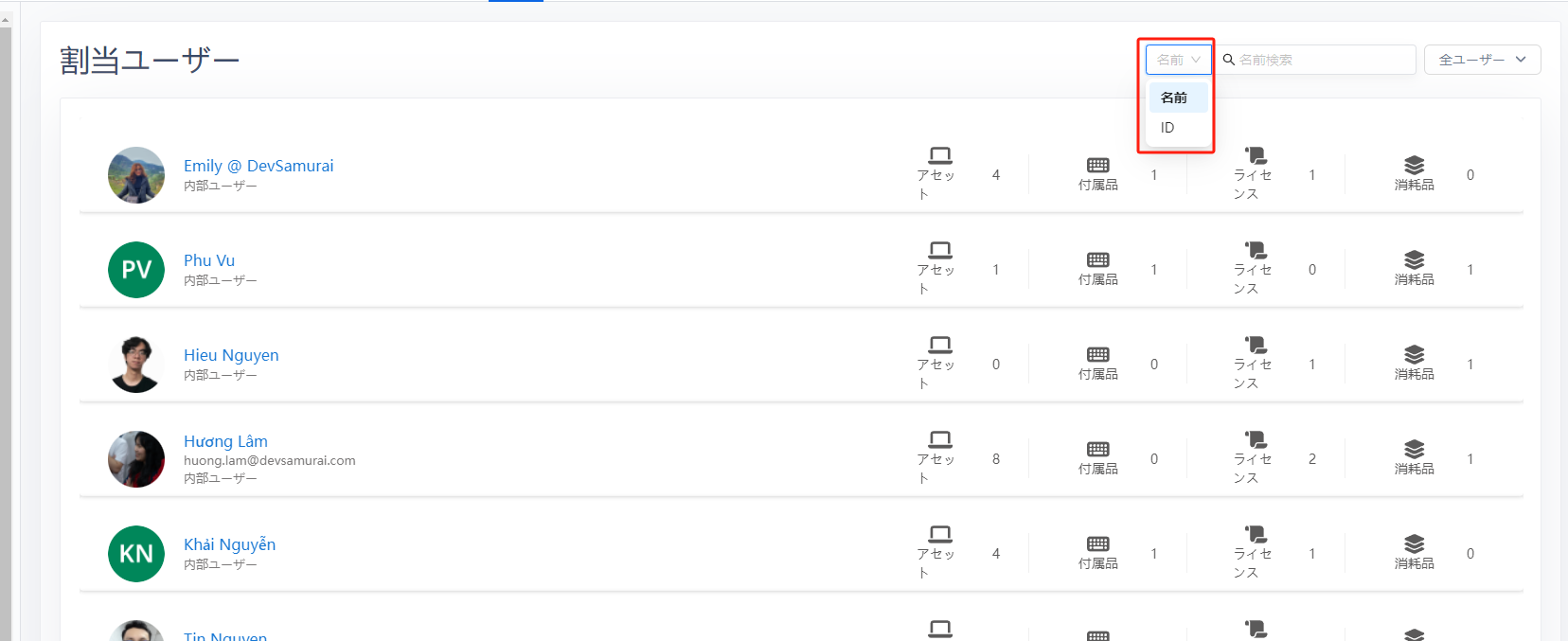The height and width of the screenshot is (641, 1568).
Task: Click the consumables stack icon in Phu Vu's row
Action: click(1414, 259)
